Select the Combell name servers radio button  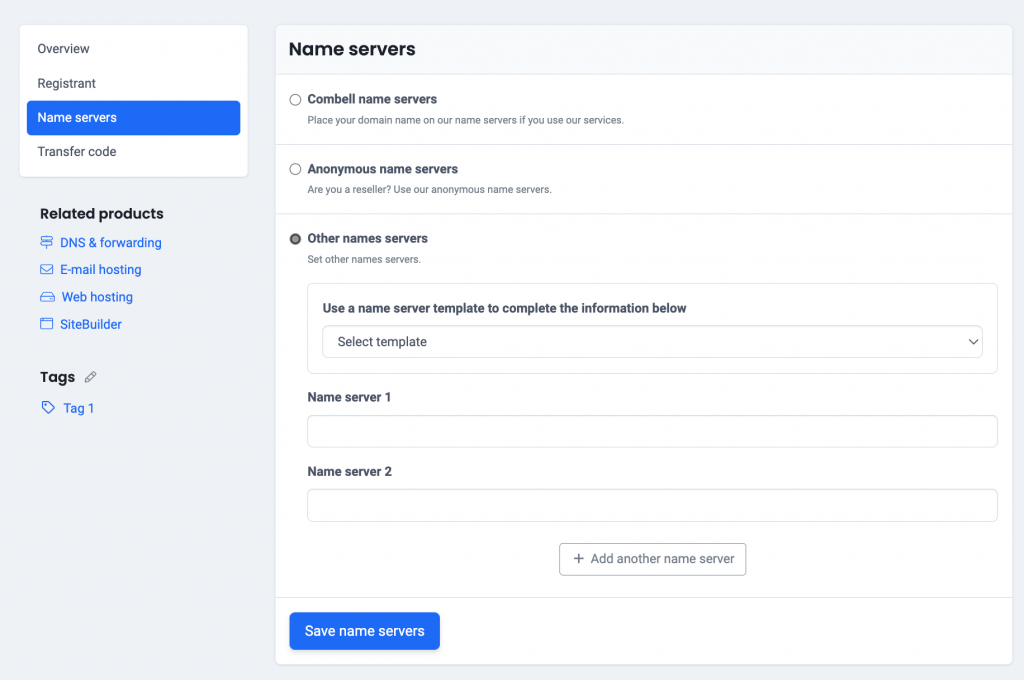[295, 100]
